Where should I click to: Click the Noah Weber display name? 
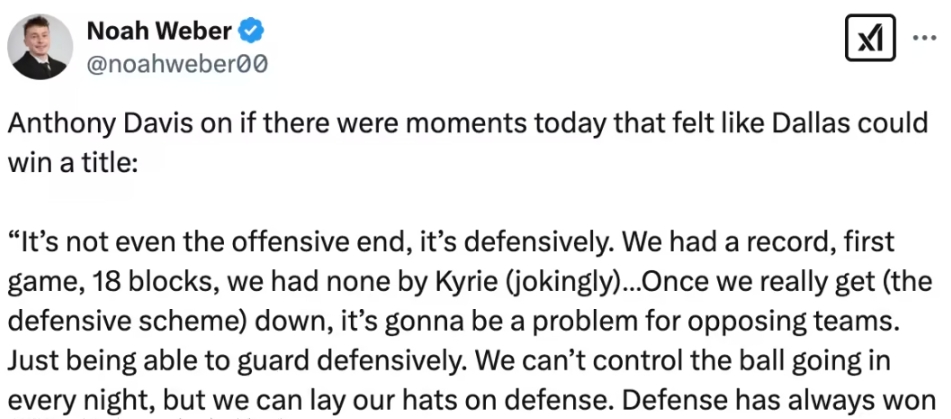pos(160,31)
